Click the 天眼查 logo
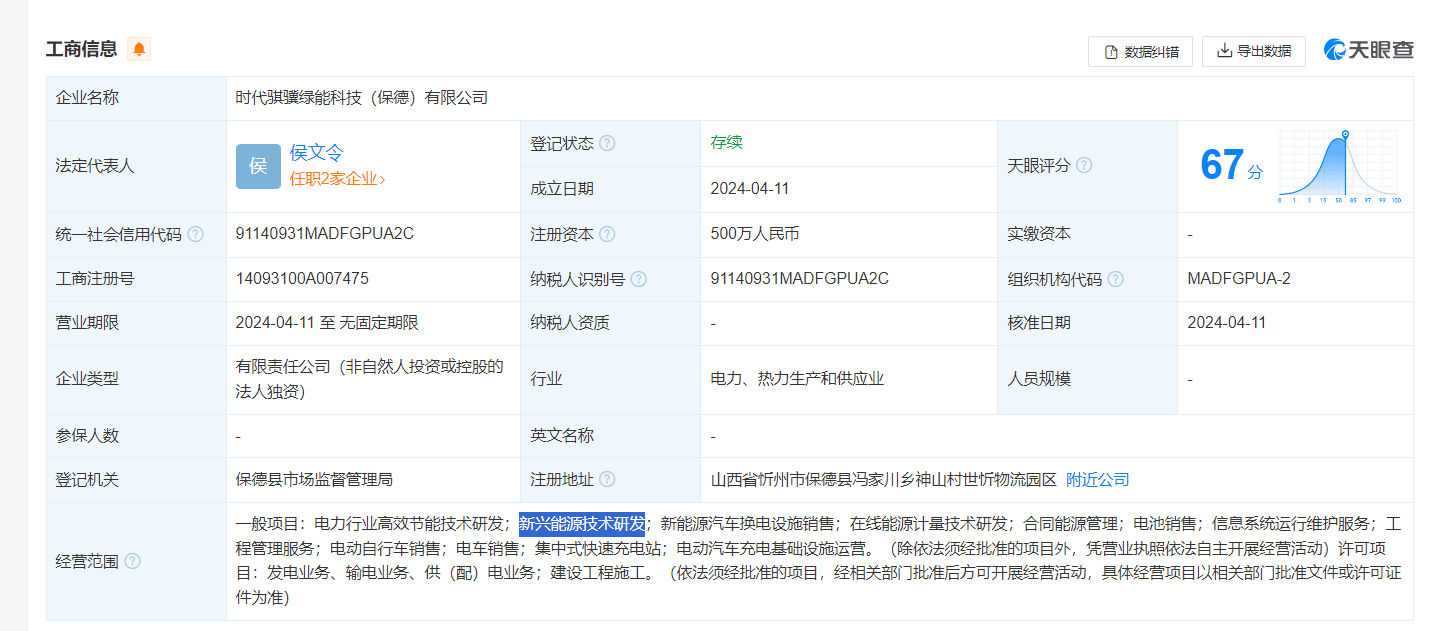The width and height of the screenshot is (1429, 631). [x=1369, y=49]
